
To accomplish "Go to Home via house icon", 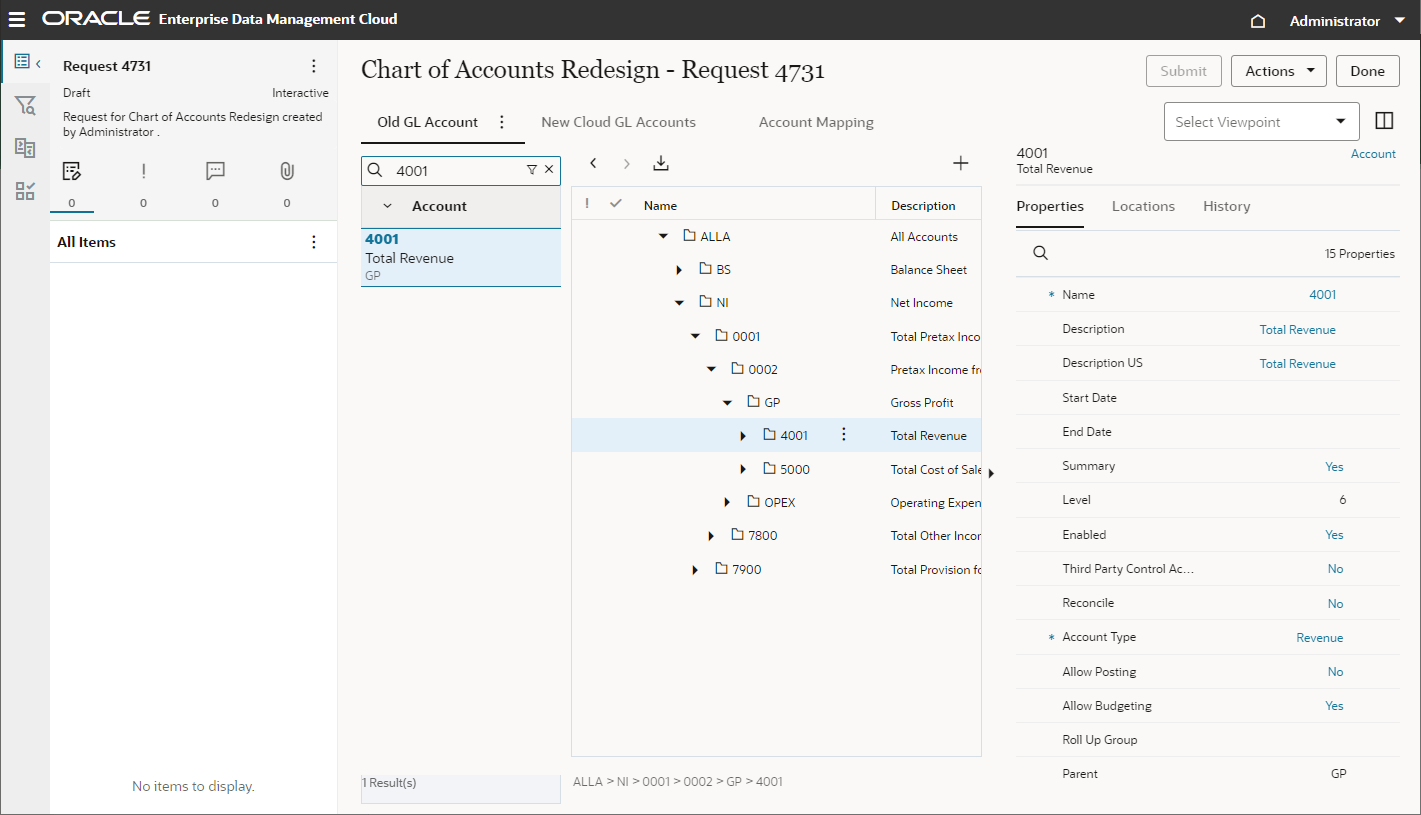I will tap(1258, 20).
